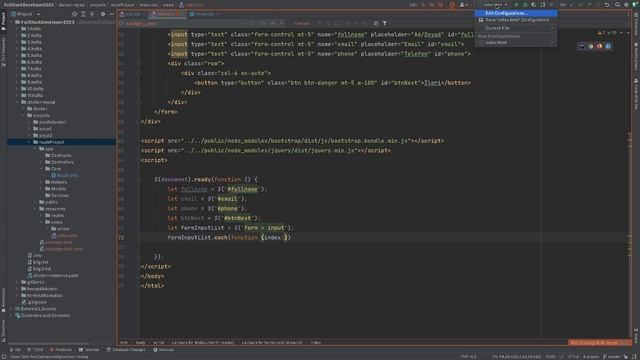The width and height of the screenshot is (640, 360).
Task: Click the user account icon in toolbar
Action: pos(463,4)
